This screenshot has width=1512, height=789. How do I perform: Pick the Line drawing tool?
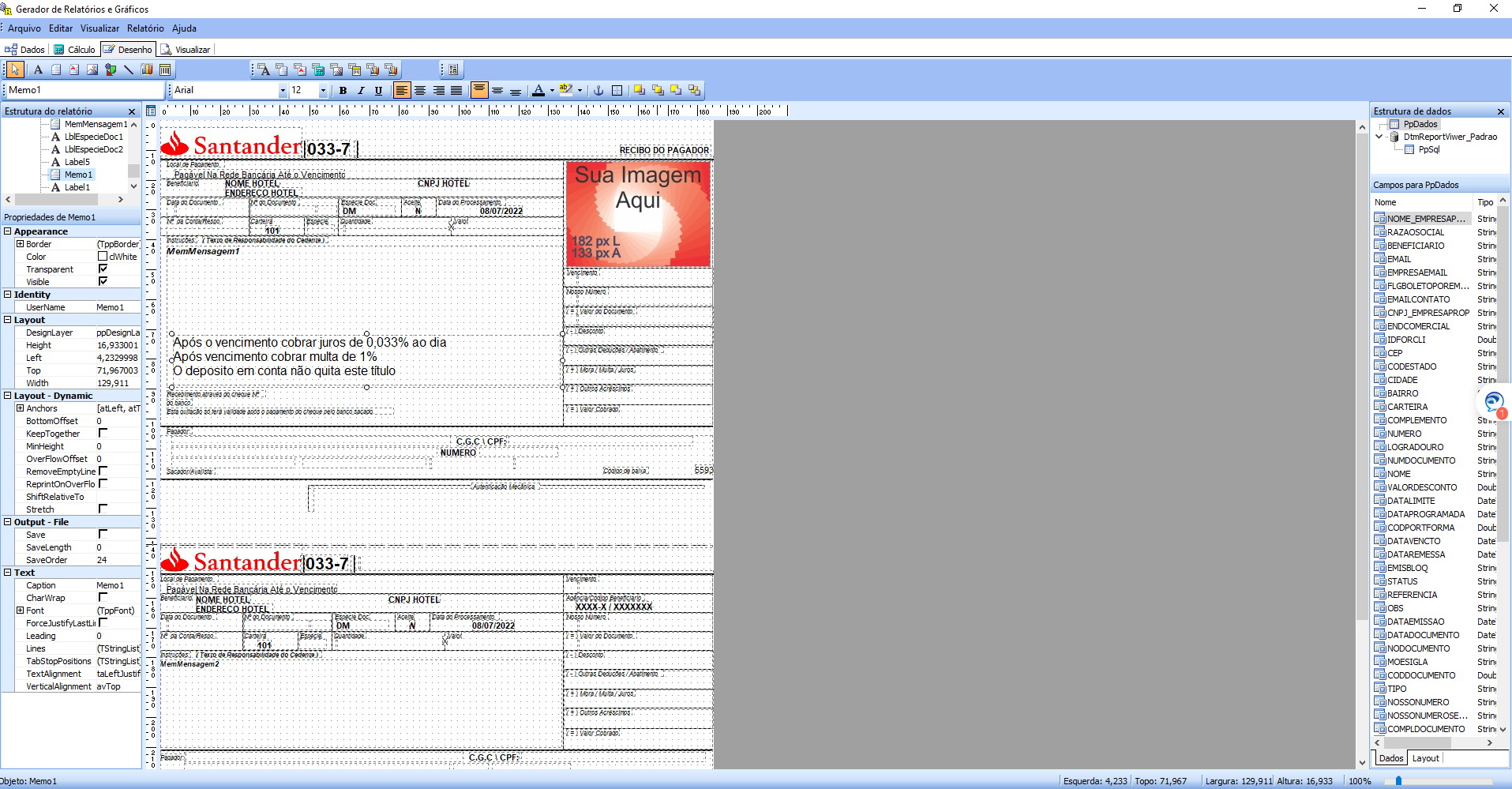point(129,70)
